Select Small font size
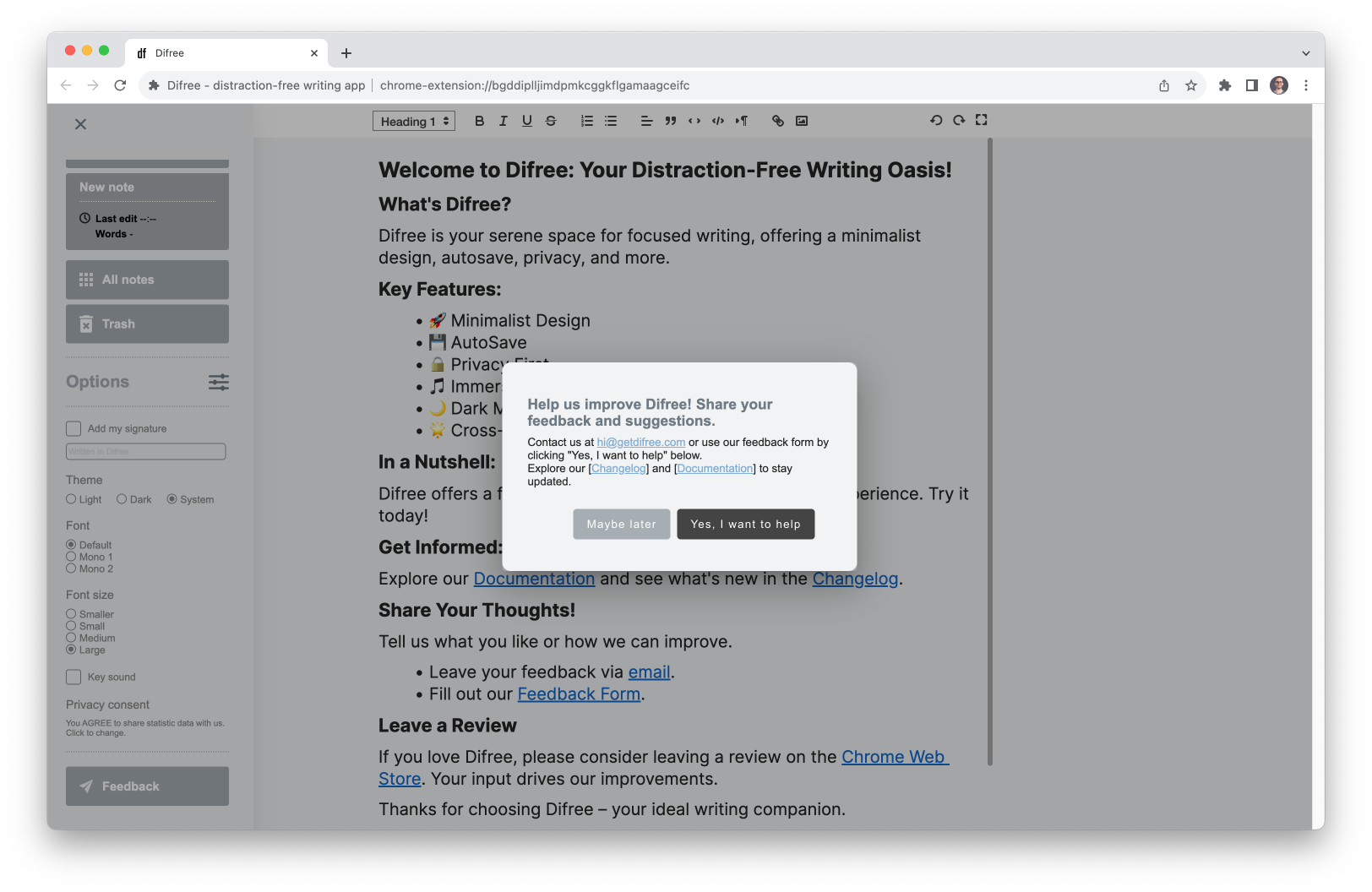The height and width of the screenshot is (892, 1372). point(71,626)
